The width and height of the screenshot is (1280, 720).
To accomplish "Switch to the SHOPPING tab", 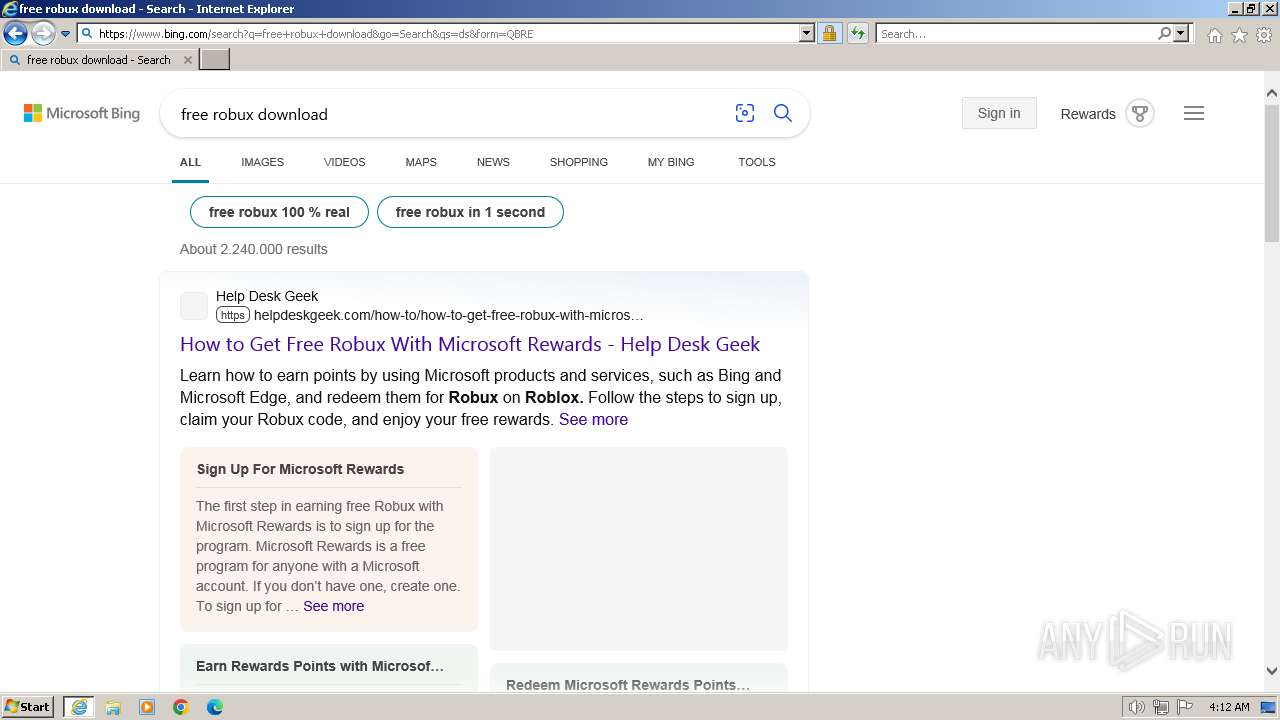I will click(579, 162).
